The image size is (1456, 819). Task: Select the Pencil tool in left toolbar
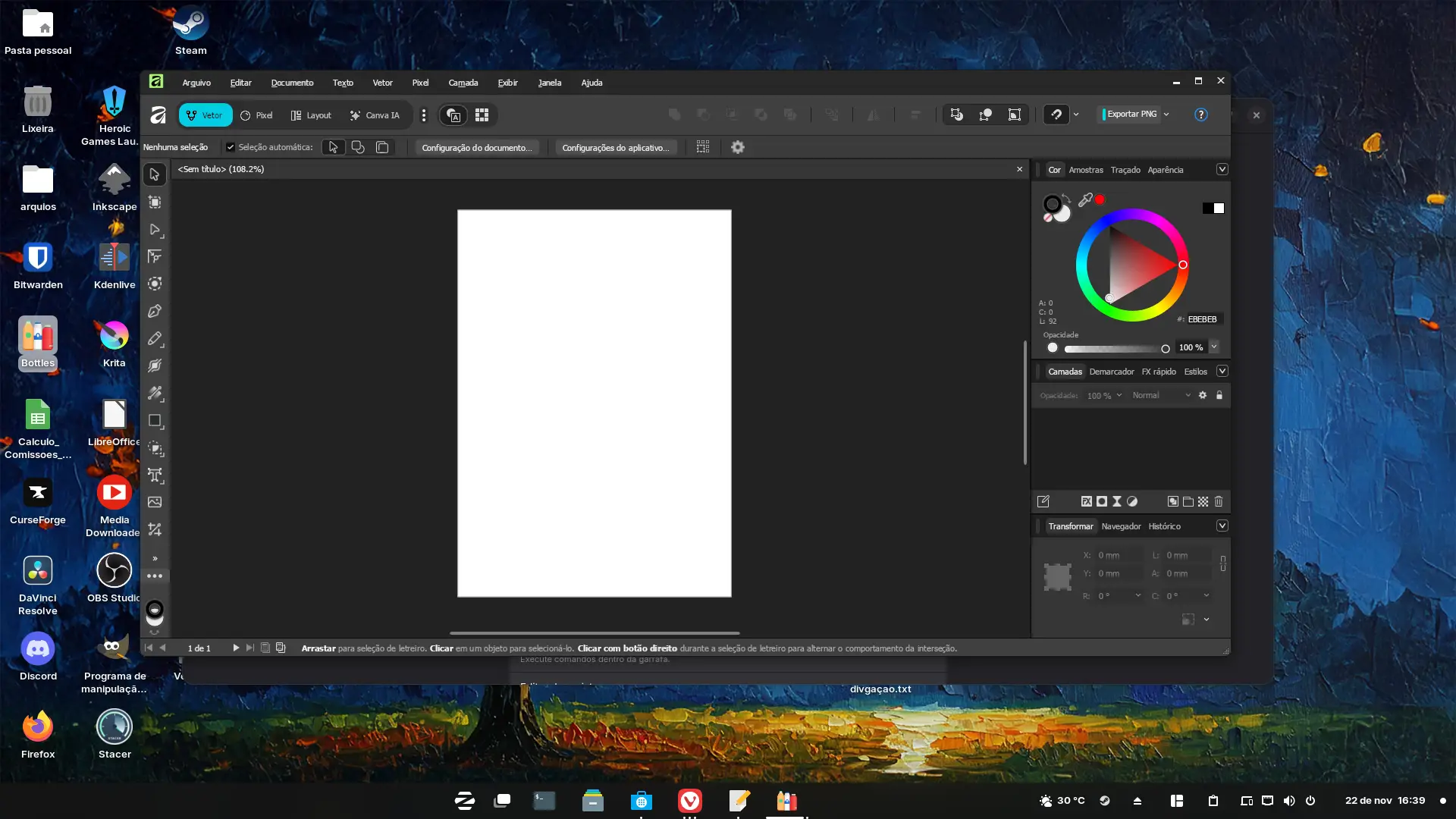click(155, 338)
